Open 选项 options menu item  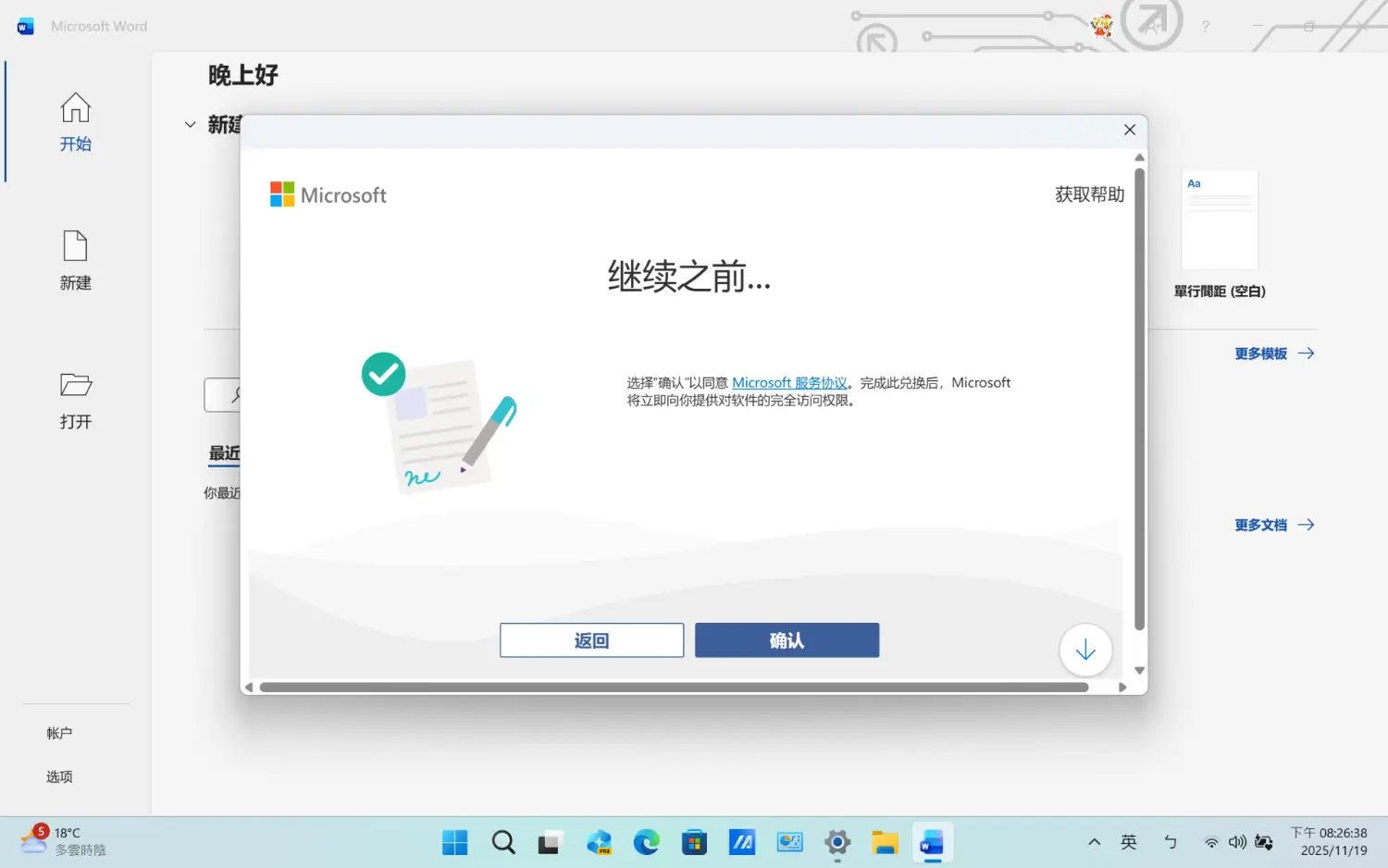(x=59, y=776)
